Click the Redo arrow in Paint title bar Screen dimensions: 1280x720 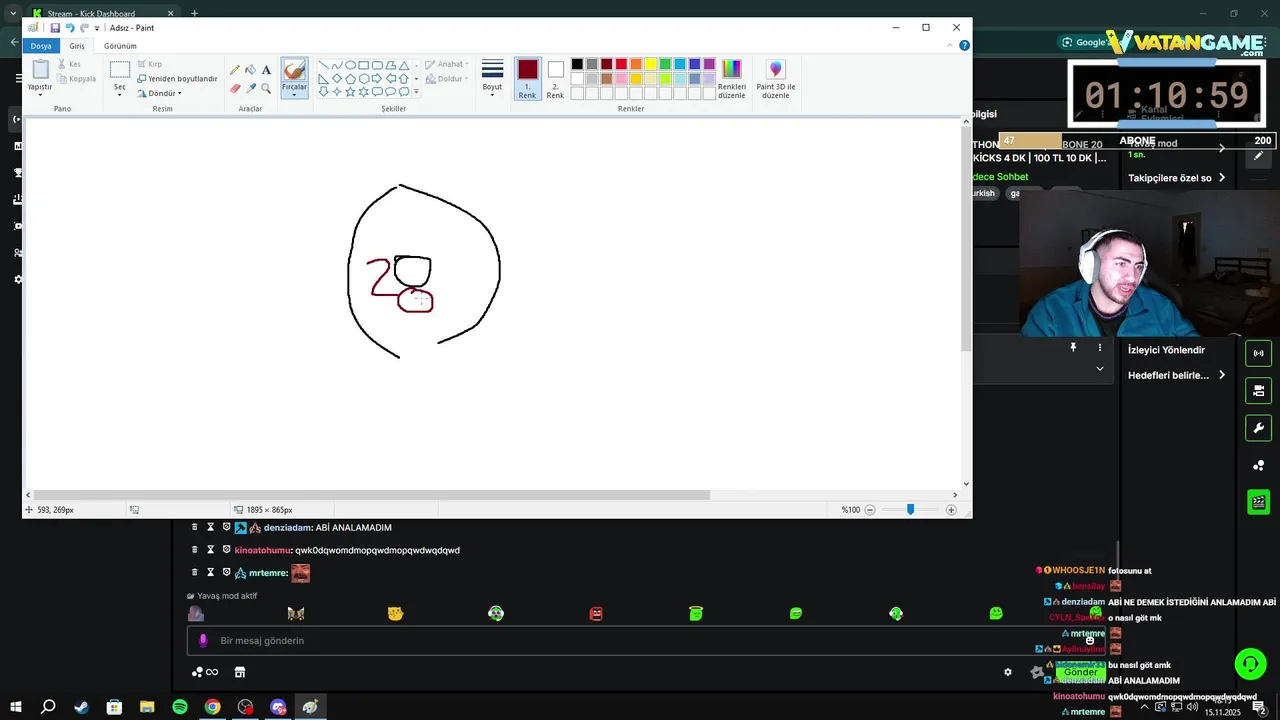tap(84, 28)
